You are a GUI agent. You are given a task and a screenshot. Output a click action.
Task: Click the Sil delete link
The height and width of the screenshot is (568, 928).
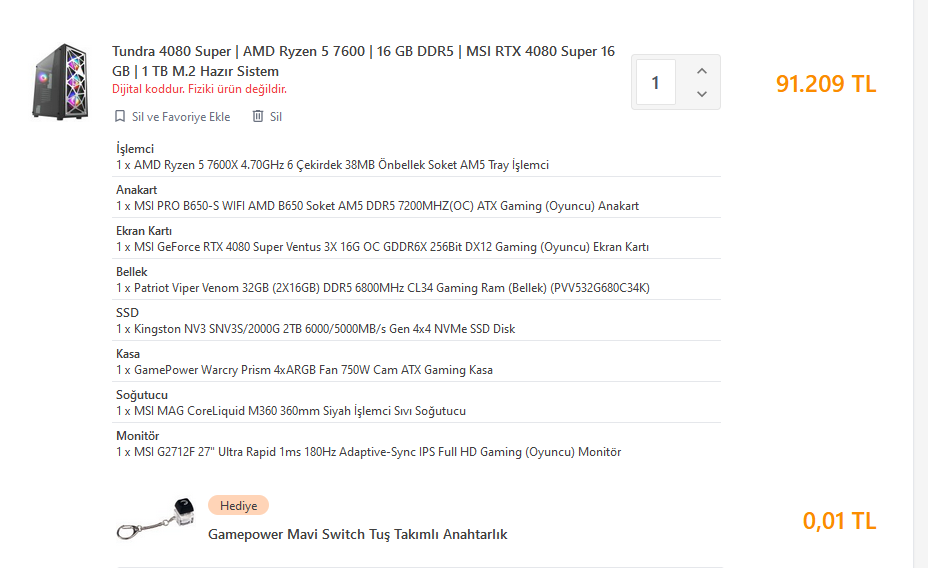pos(276,117)
